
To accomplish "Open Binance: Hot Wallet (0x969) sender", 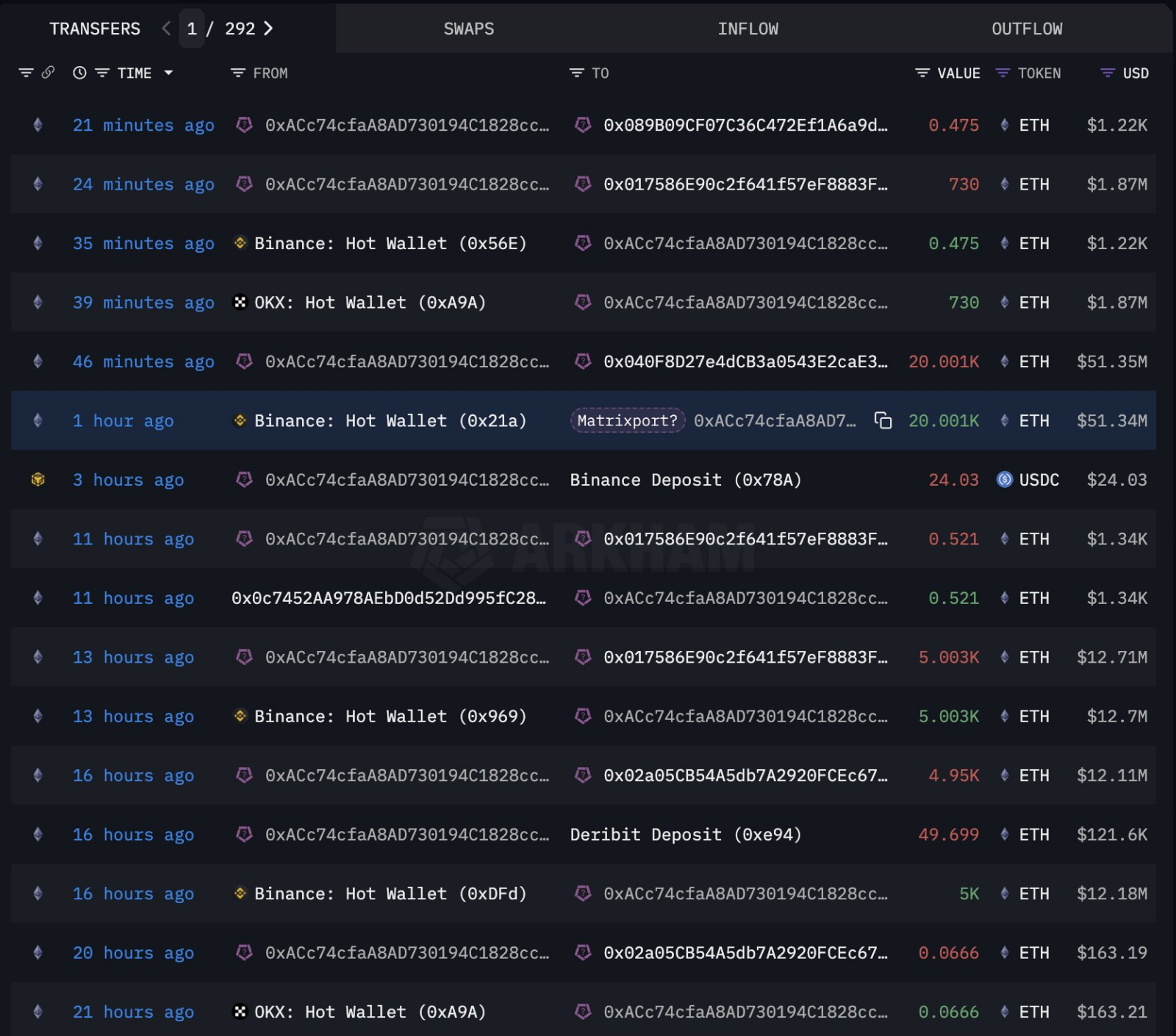I will [390, 716].
